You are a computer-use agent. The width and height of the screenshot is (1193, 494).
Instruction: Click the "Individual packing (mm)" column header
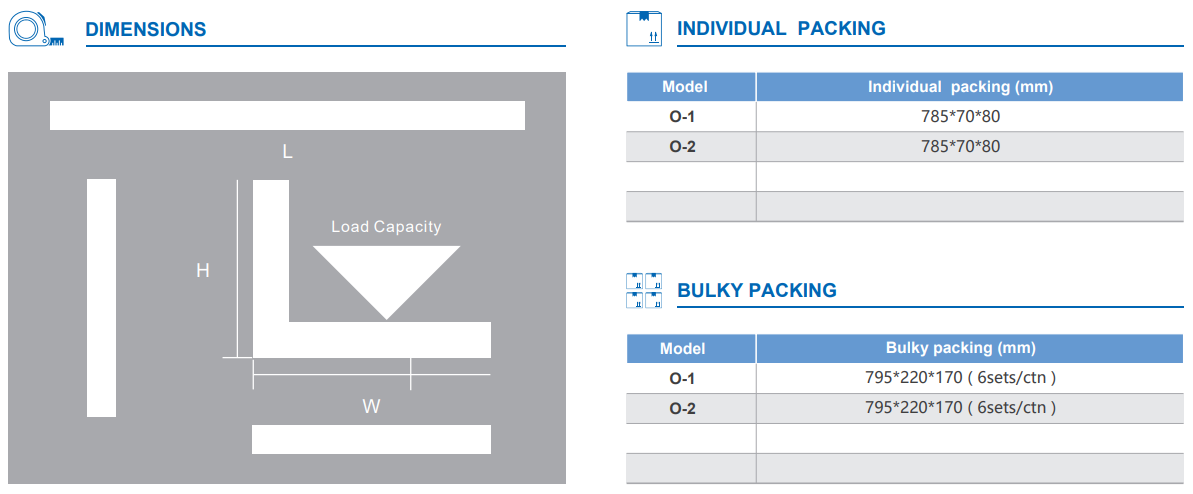960,87
